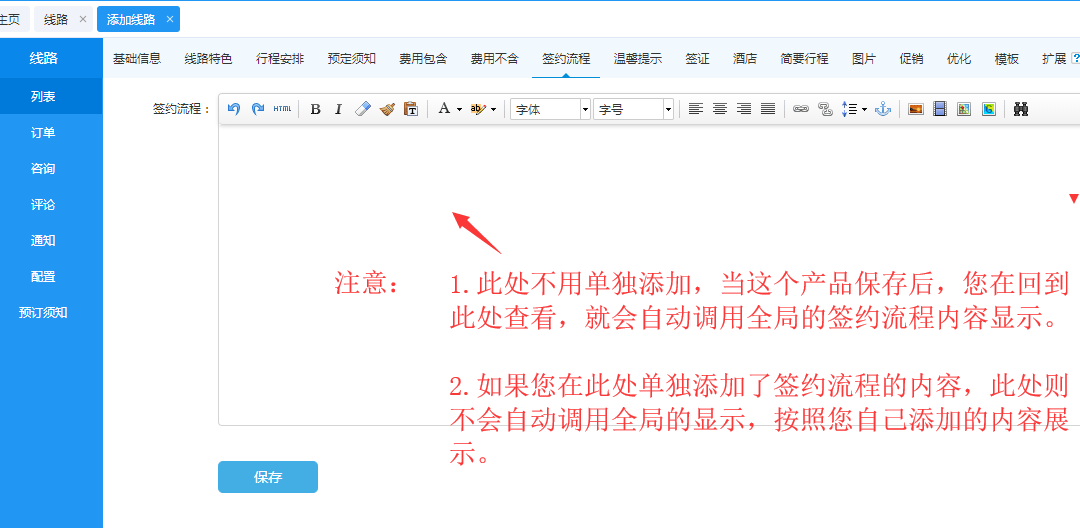The image size is (1080, 528).
Task: Insert video using the film icon
Action: click(x=940, y=109)
